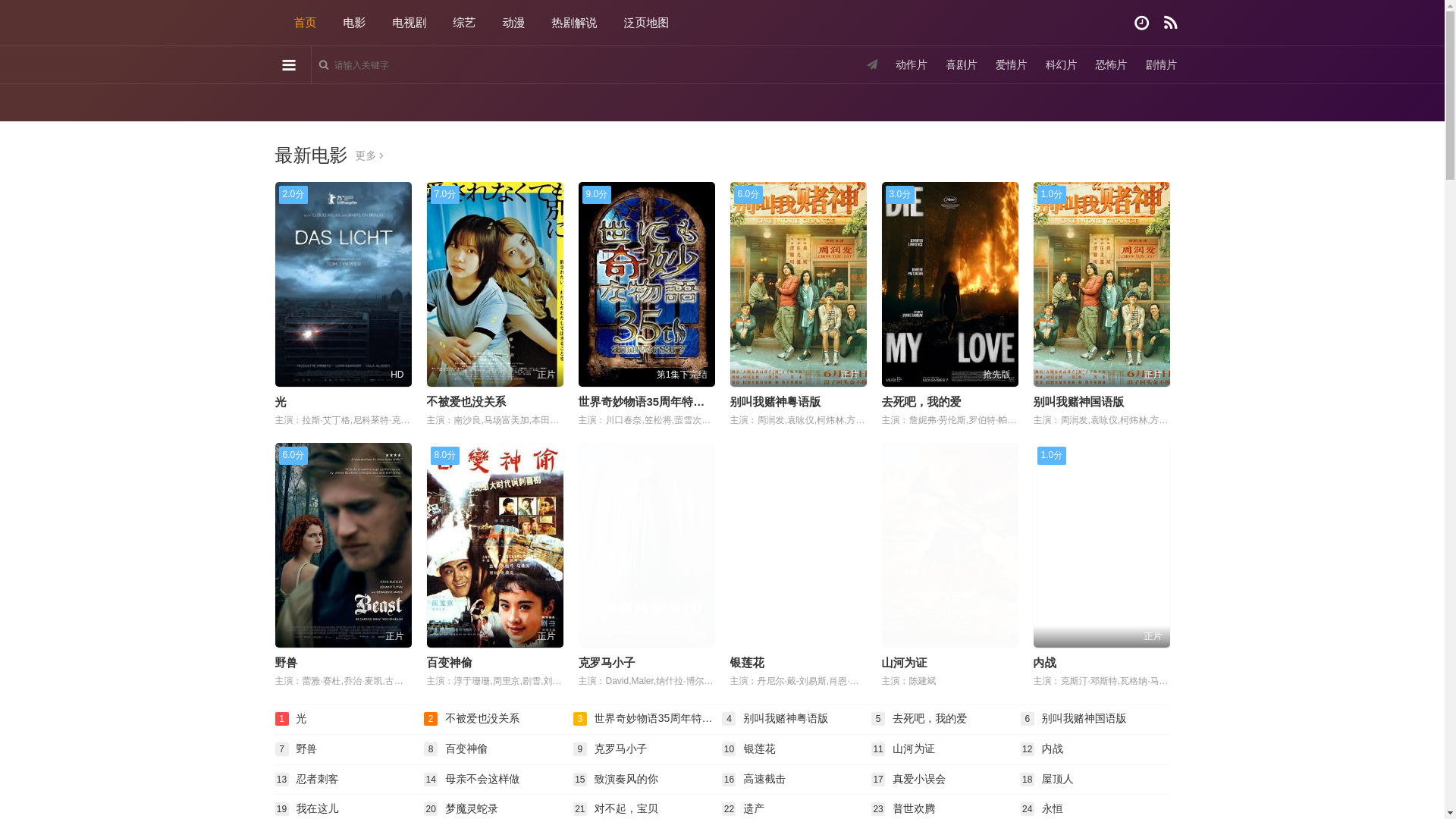Click the page vertical scrollbar
This screenshot has width=1456, height=819.
tap(1450, 409)
